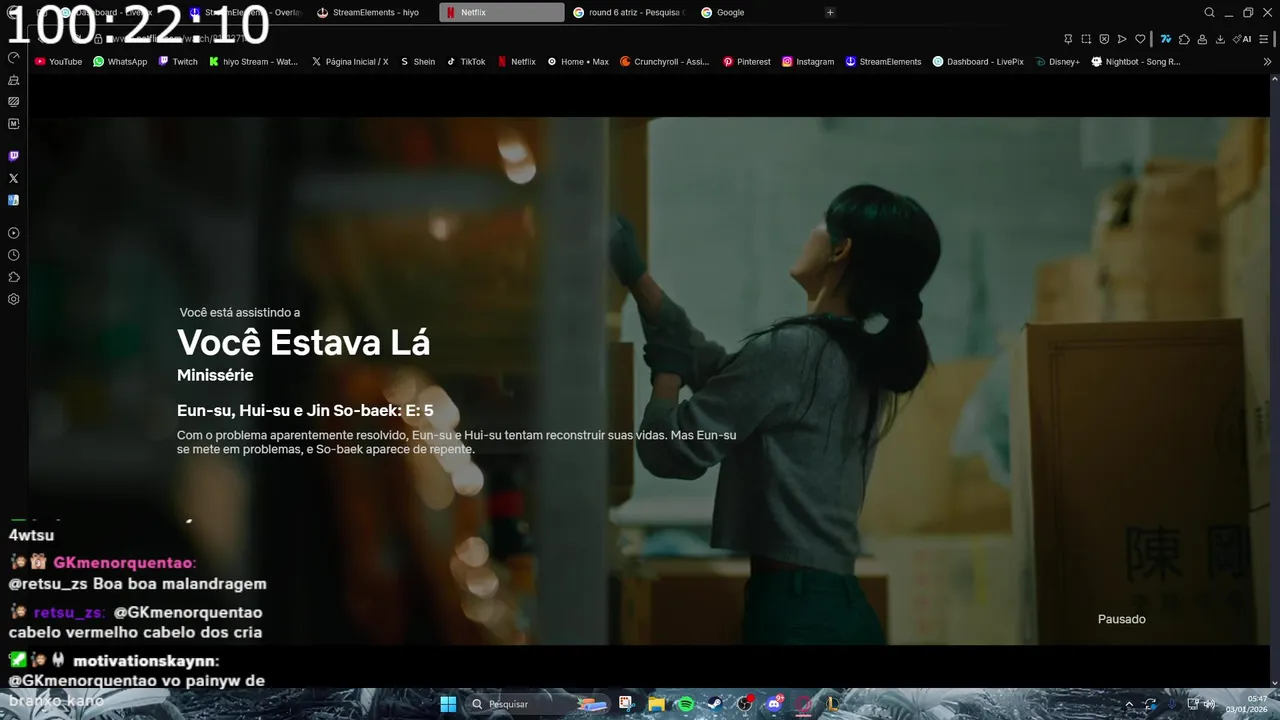This screenshot has width=1280, height=720.
Task: Open Windows Start menu
Action: click(x=447, y=704)
